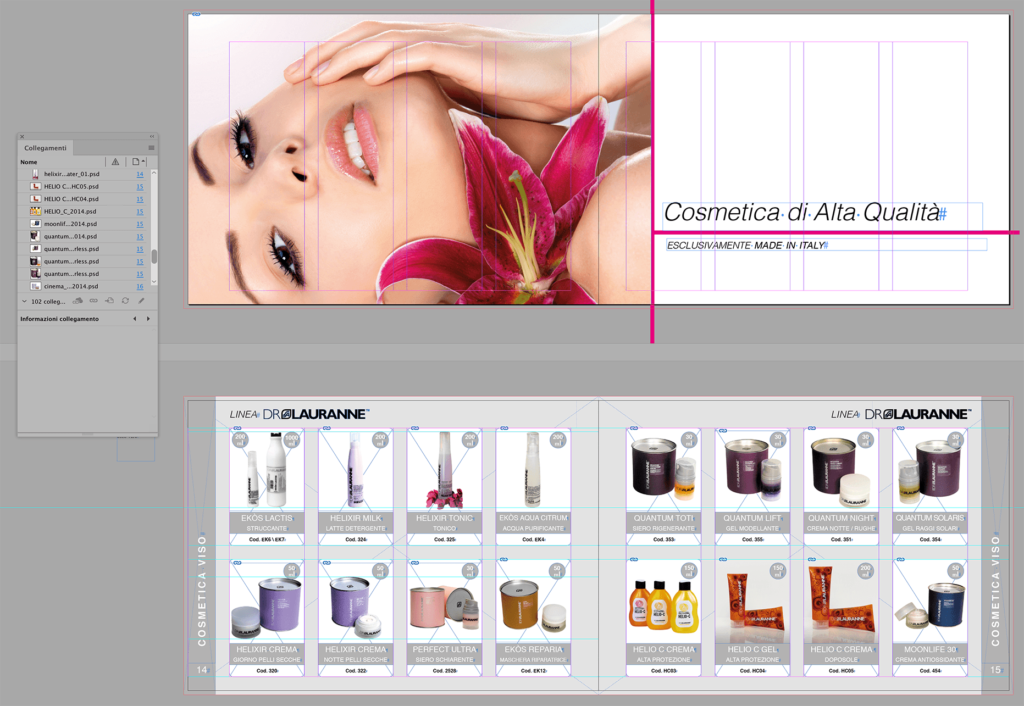
Task: Click link badge on QUANTUM SOLARIS image frame
Action: coord(900,429)
